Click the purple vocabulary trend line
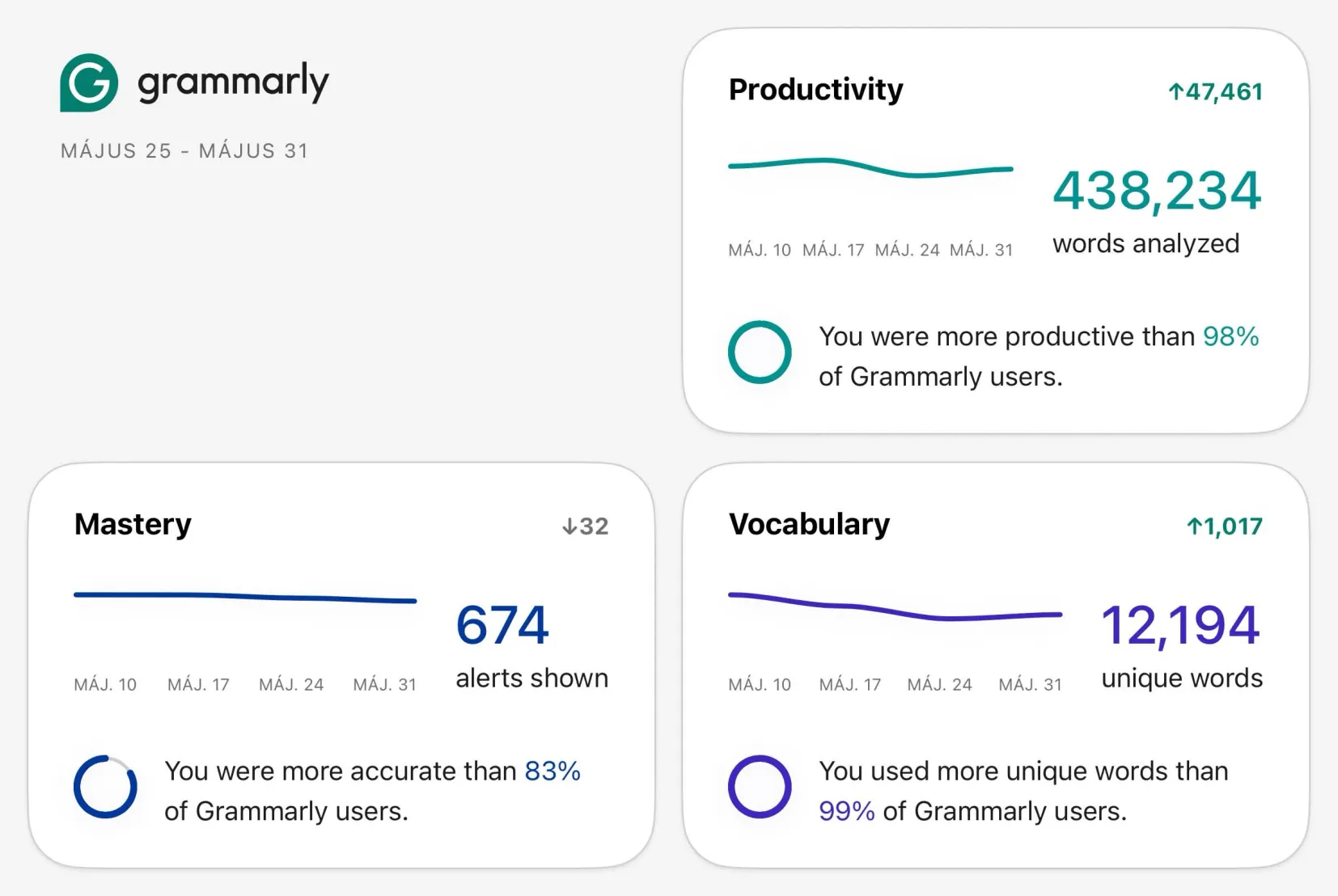Screen dimensions: 1338x896 click(895, 606)
